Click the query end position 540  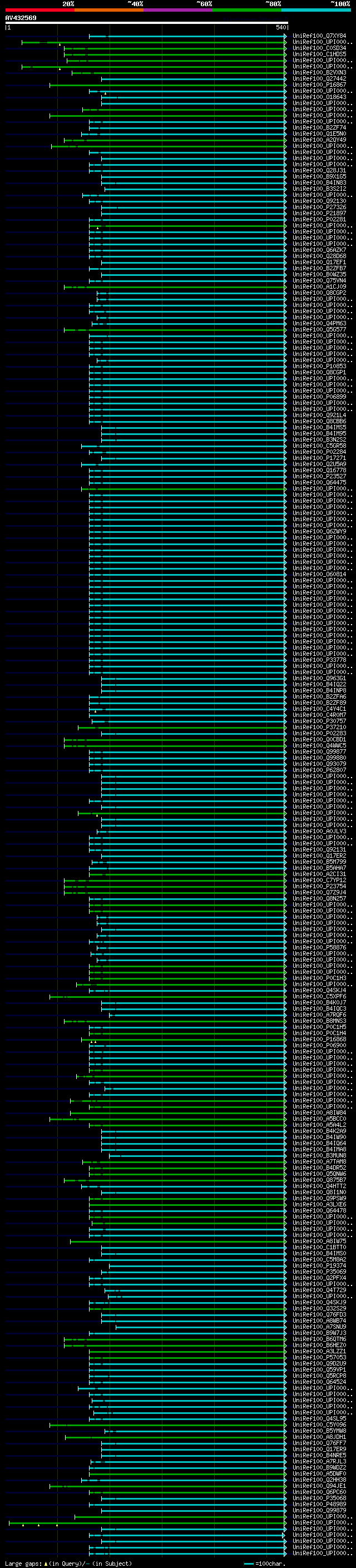(x=280, y=27)
